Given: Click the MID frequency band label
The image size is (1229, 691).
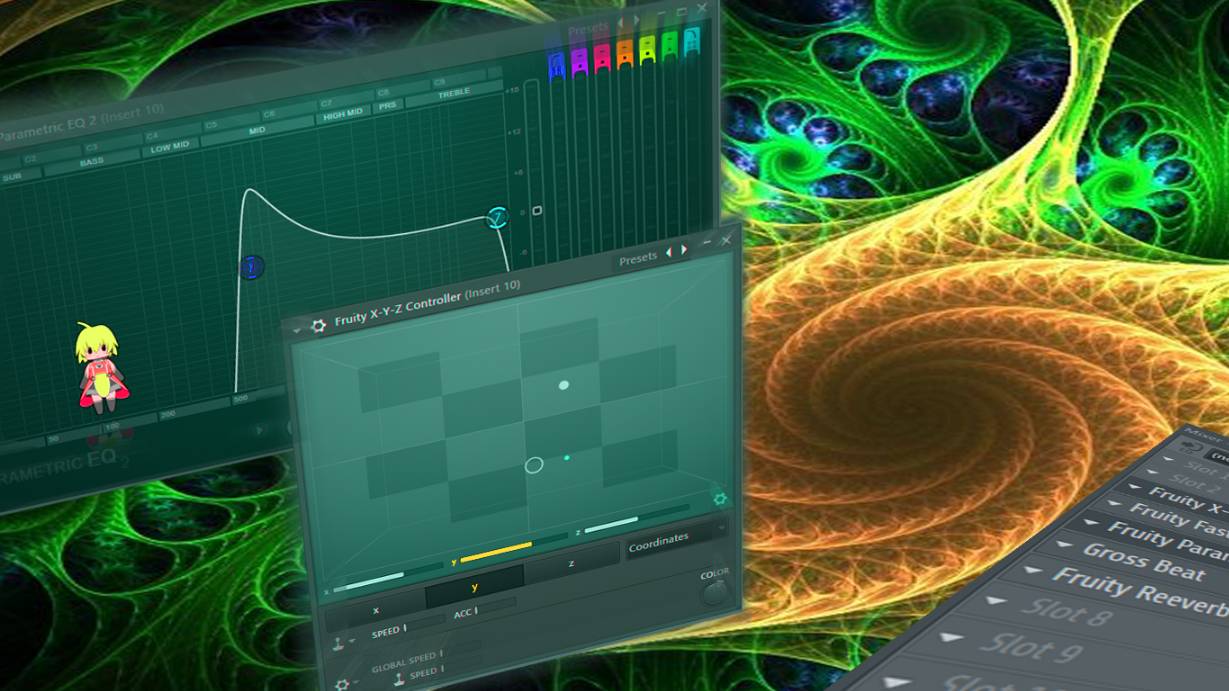Looking at the screenshot, I should pyautogui.click(x=257, y=131).
